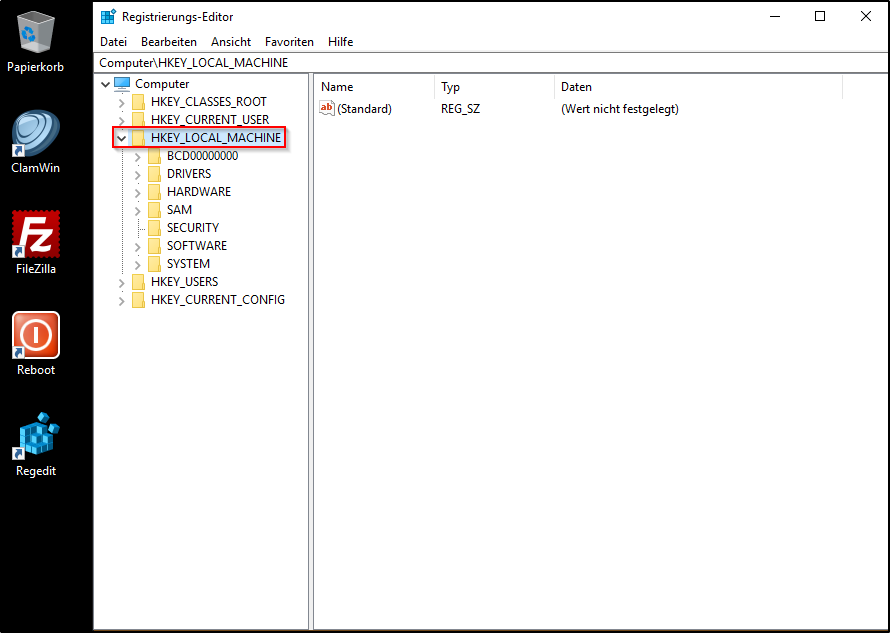
Task: Click the HARDWARE folder icon
Action: tap(154, 192)
